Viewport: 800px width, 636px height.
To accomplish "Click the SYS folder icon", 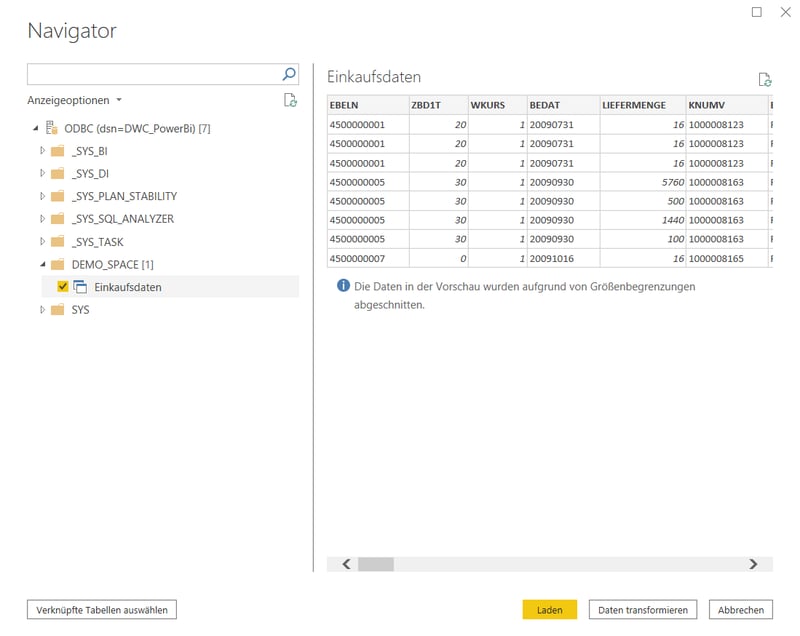I will tap(58, 310).
